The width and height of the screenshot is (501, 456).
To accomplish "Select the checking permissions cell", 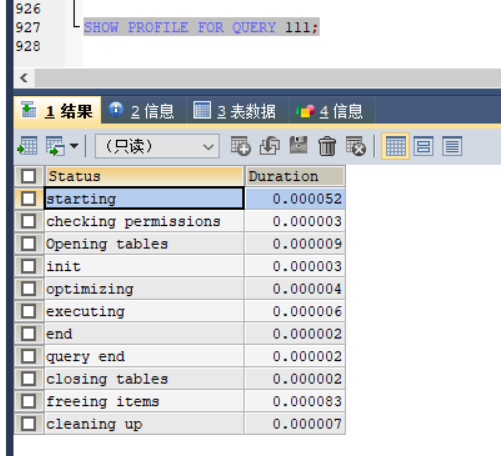I will tap(144, 221).
